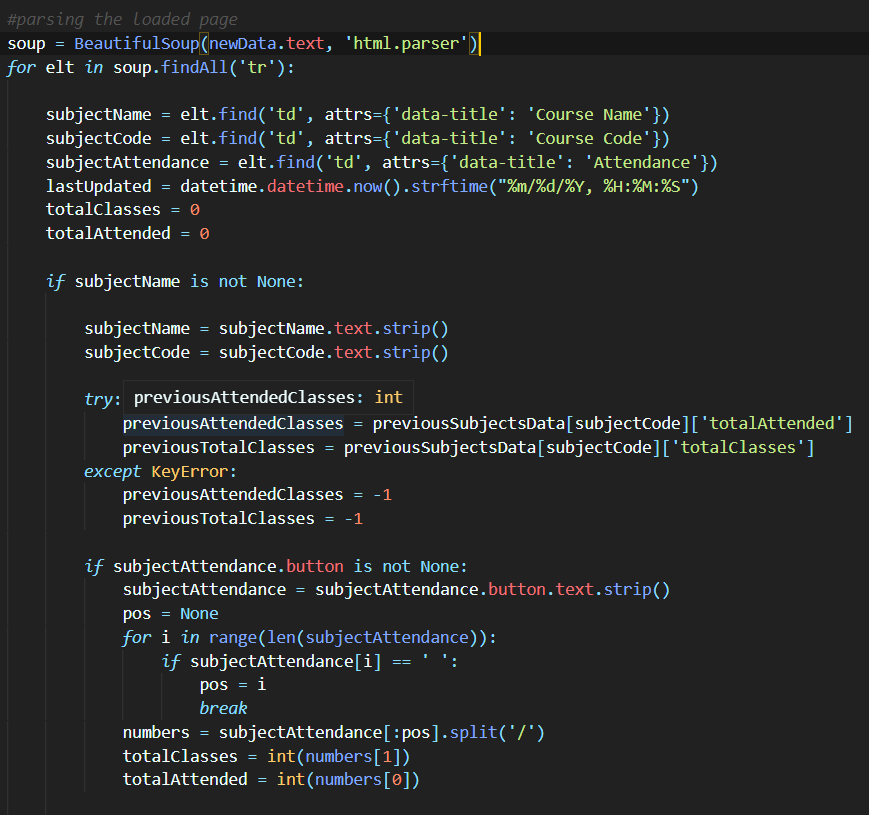Click the 'Course Code' string literal
This screenshot has width=869, height=815.
593,138
